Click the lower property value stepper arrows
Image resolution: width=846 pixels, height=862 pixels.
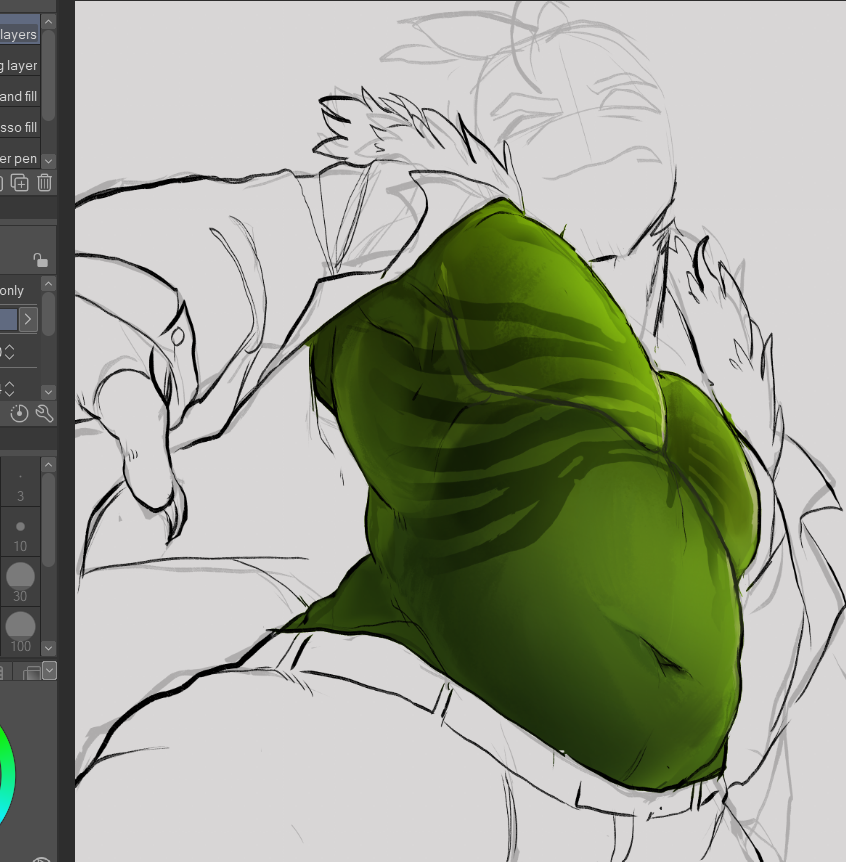pyautogui.click(x=9, y=389)
